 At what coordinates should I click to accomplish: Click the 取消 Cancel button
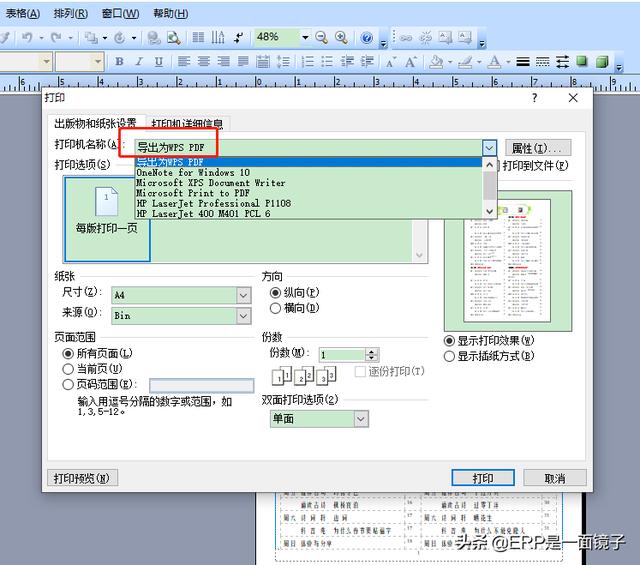pyautogui.click(x=555, y=478)
